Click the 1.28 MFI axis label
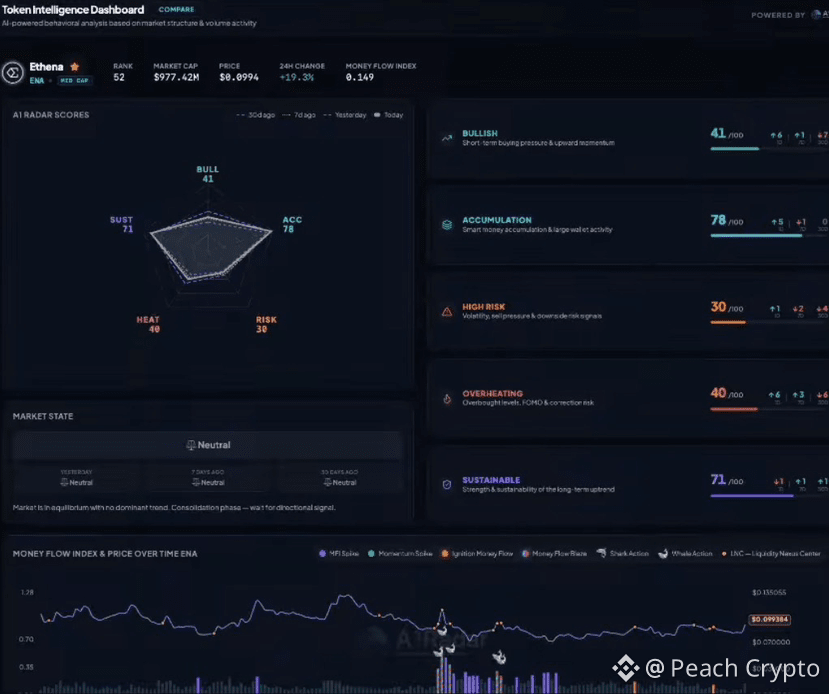This screenshot has height=694, width=829. (27, 592)
